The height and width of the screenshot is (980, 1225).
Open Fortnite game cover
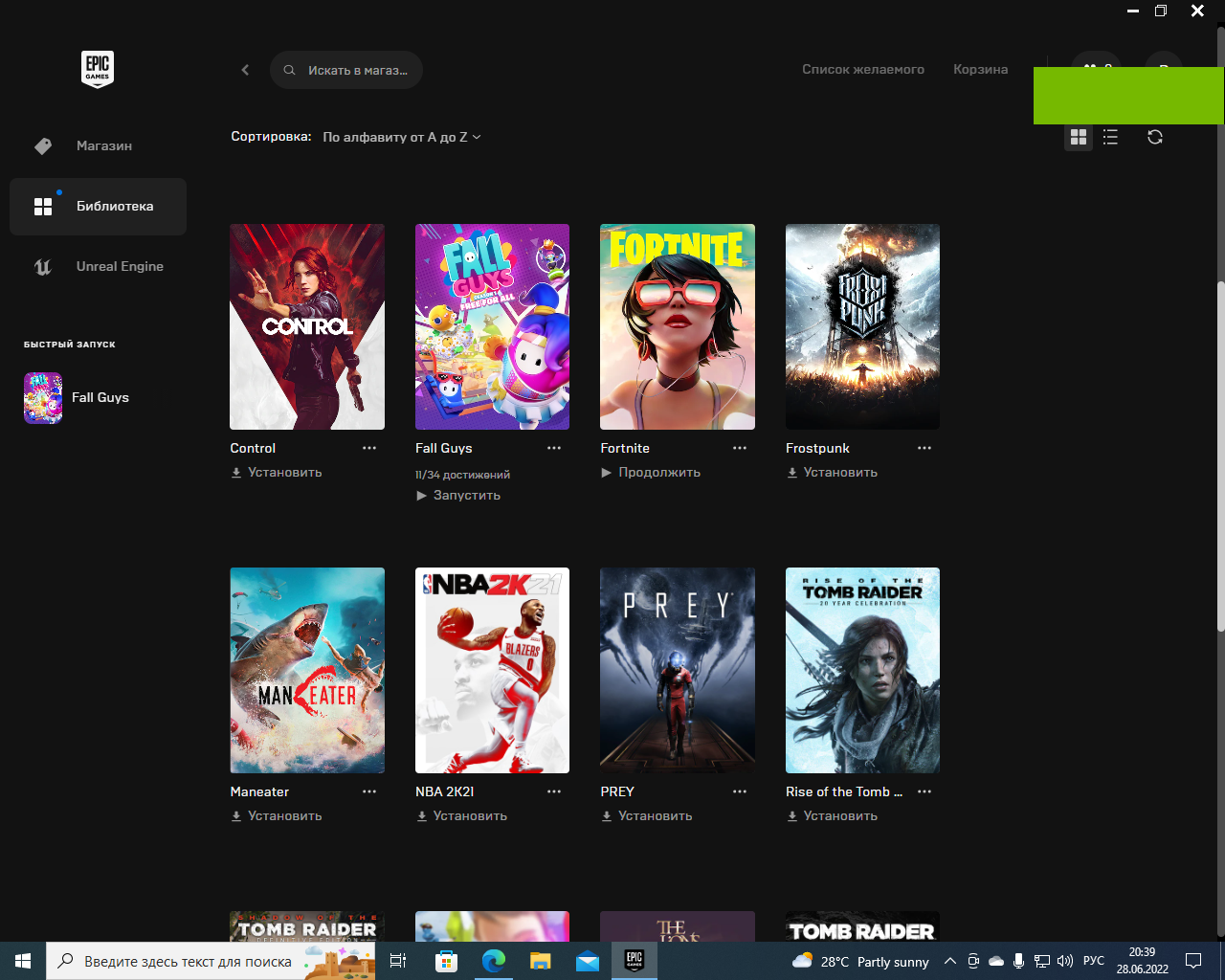pyautogui.click(x=678, y=326)
